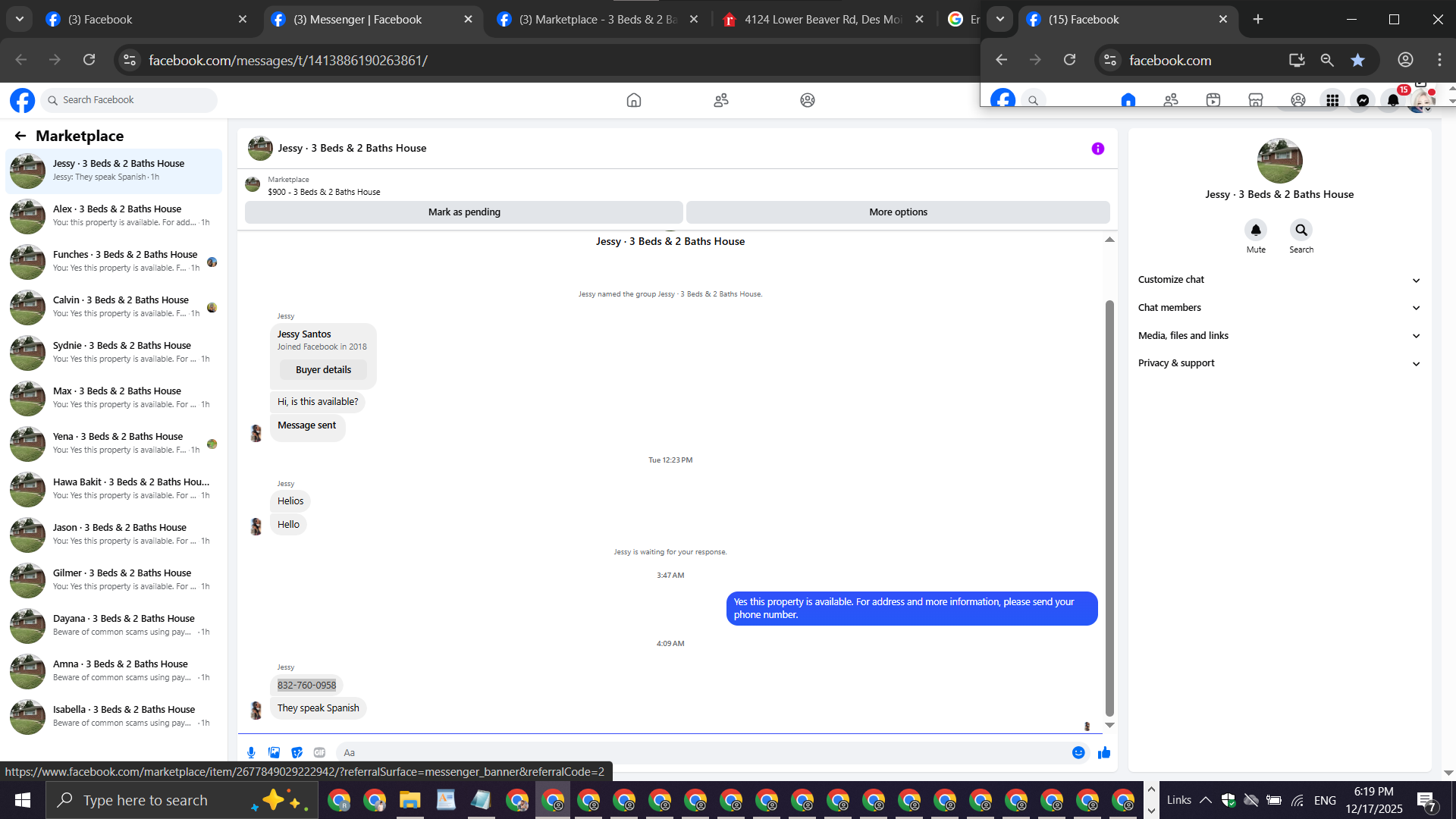Switch to 4124 Lower Beaver Rd tab

(821, 20)
